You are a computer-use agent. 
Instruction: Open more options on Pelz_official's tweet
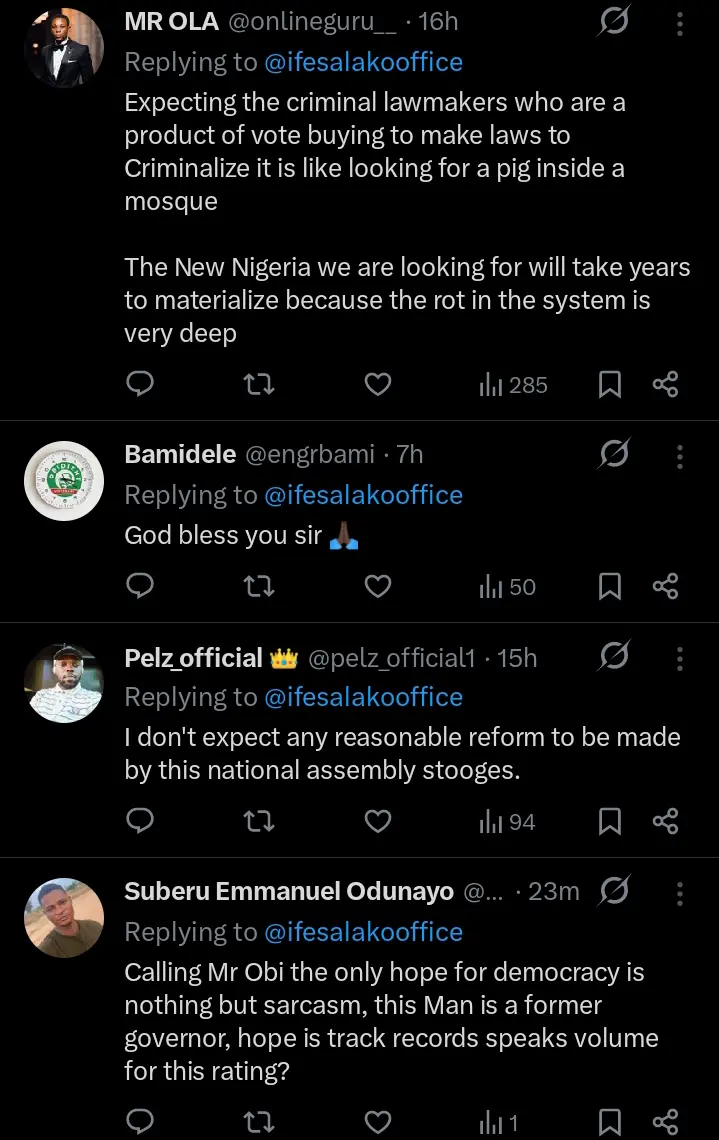(x=680, y=659)
